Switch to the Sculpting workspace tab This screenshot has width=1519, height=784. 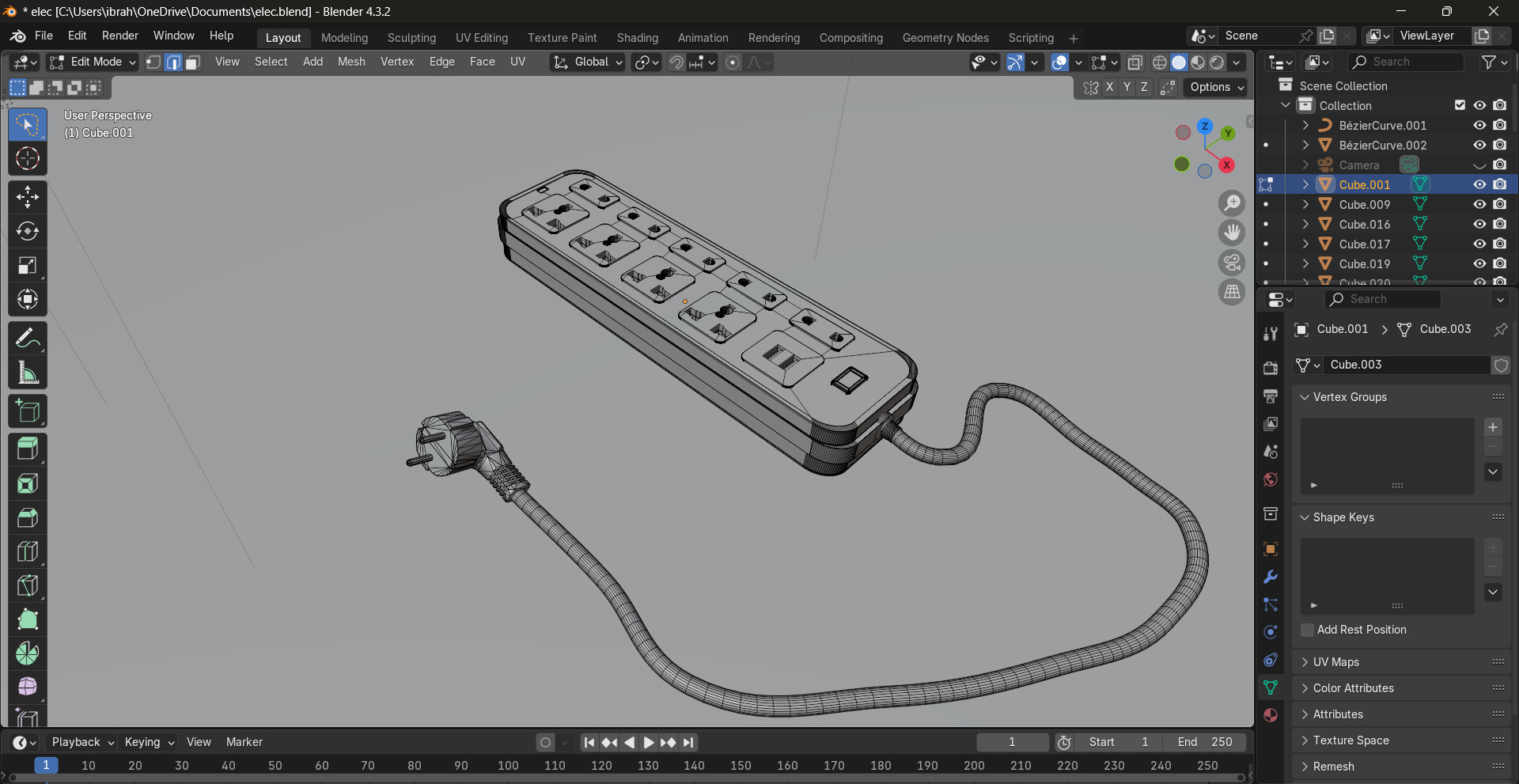(411, 38)
